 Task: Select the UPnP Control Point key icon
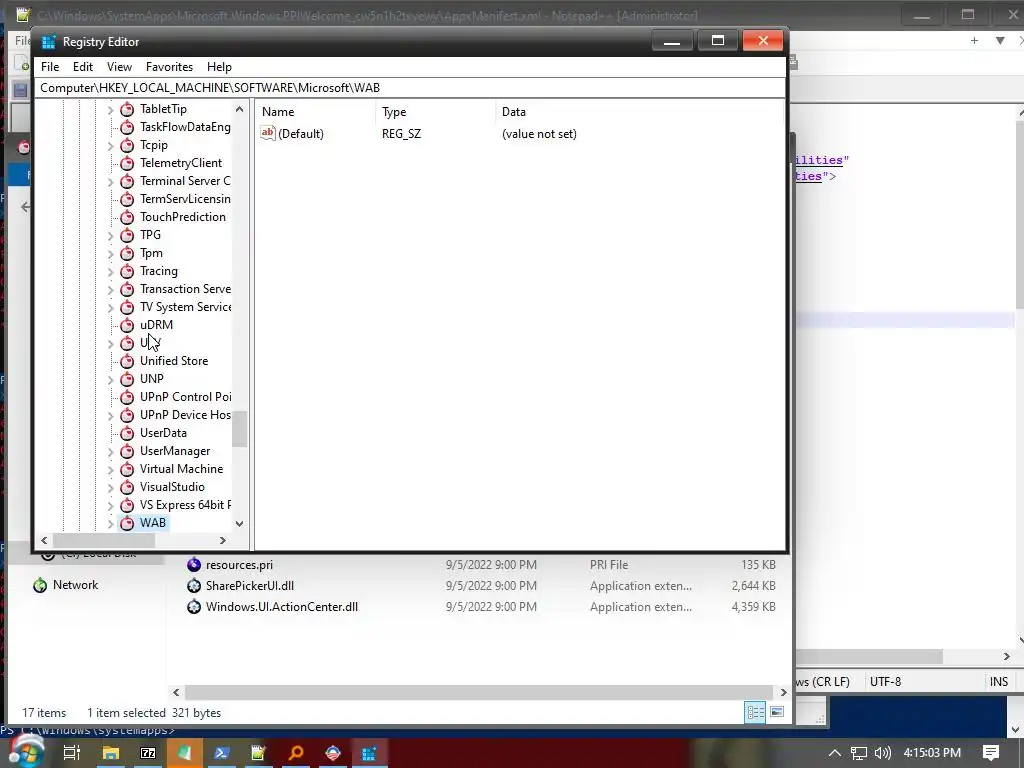127,397
